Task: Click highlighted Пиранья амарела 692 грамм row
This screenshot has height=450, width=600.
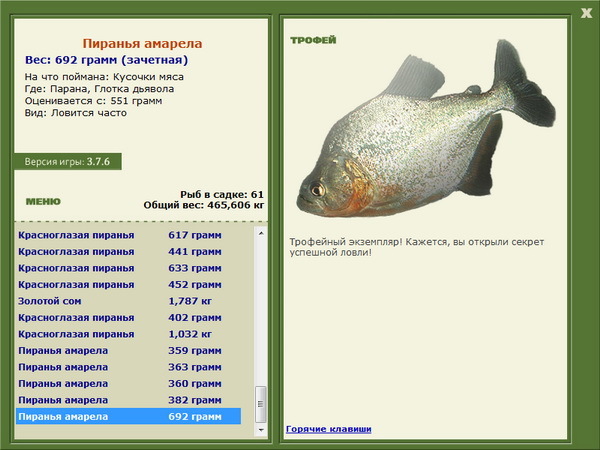Action: (128, 416)
